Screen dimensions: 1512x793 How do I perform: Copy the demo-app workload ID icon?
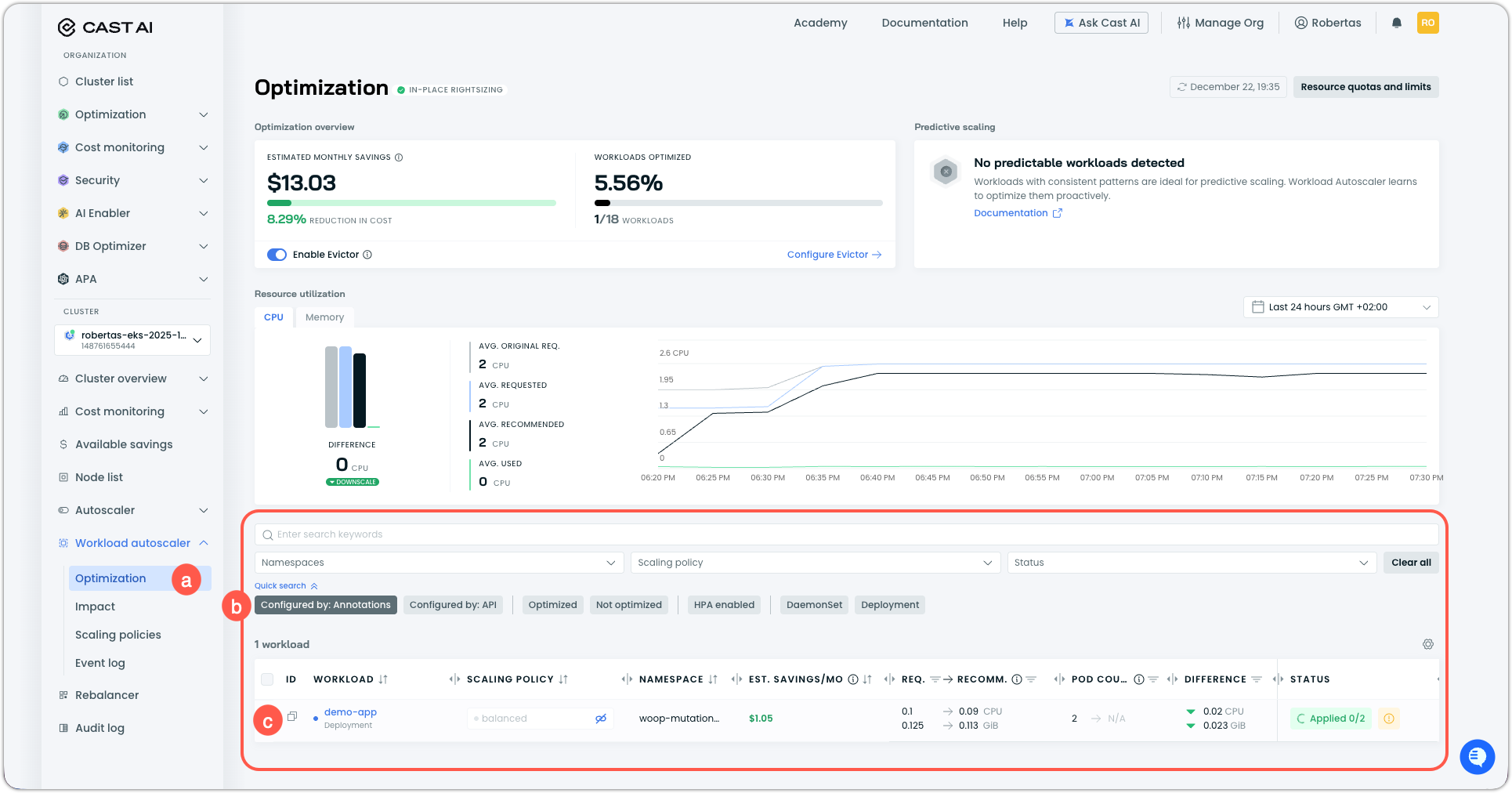(x=292, y=716)
